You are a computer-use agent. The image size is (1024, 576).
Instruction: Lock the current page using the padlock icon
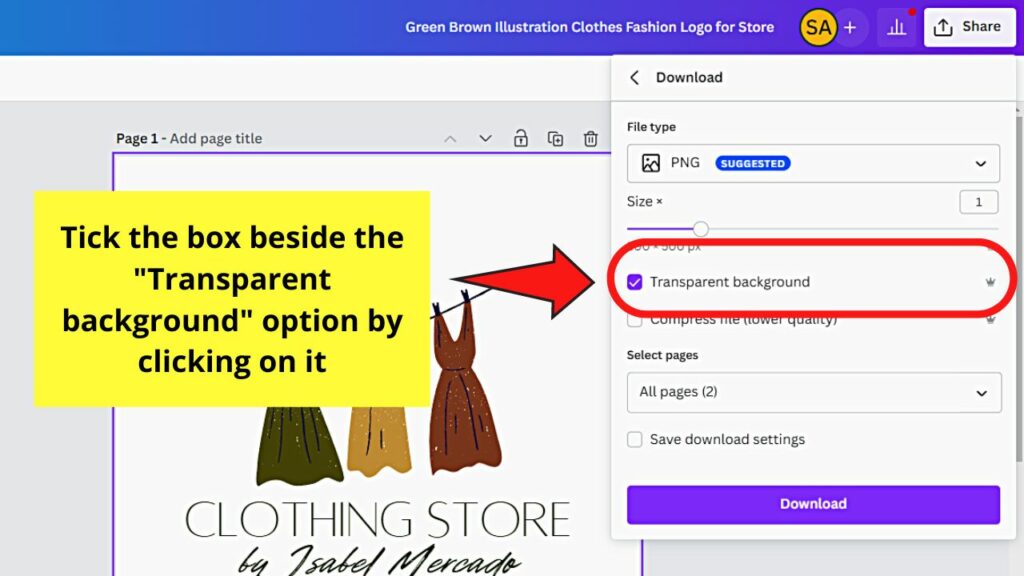(520, 139)
